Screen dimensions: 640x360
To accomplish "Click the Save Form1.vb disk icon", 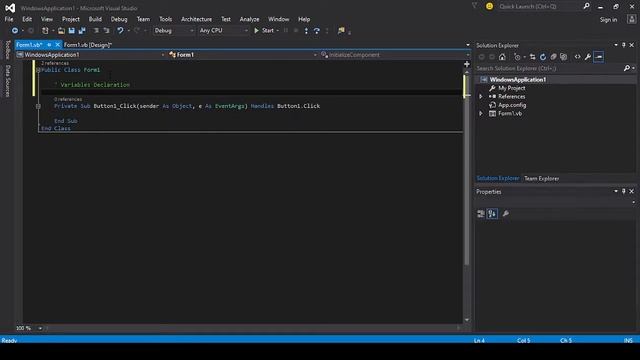I will (x=72, y=31).
